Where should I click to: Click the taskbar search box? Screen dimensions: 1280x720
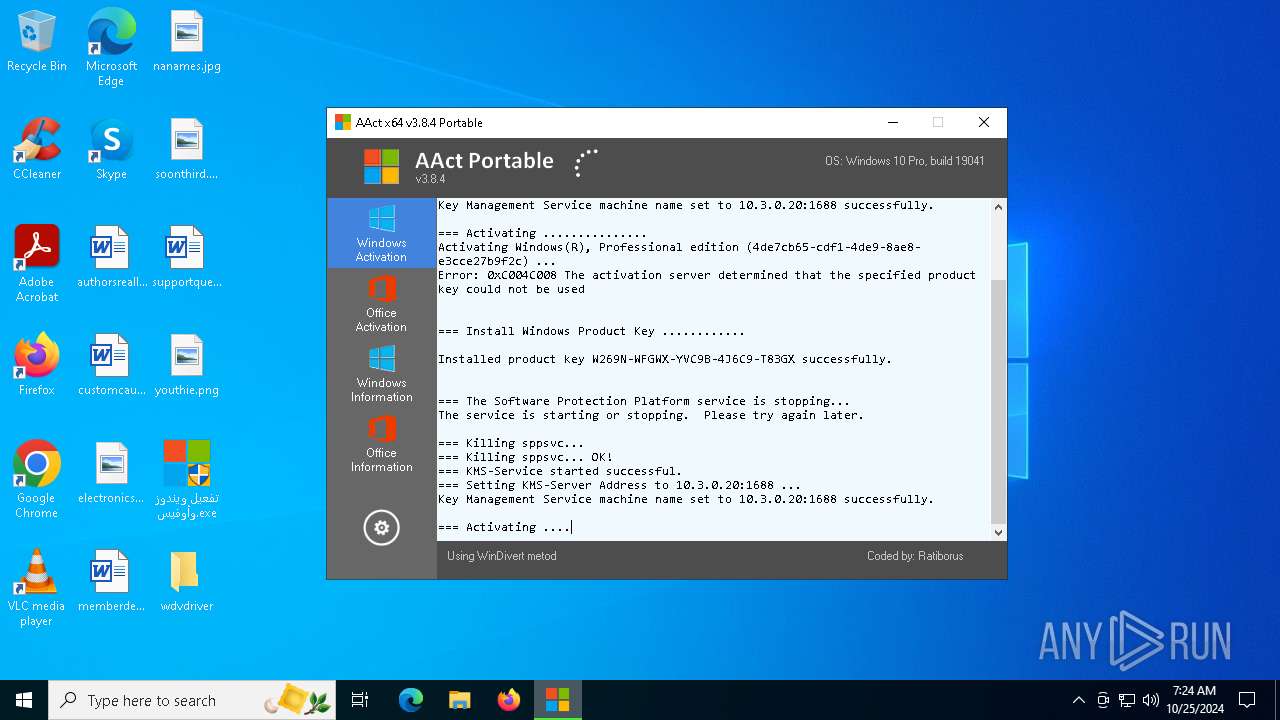(193, 700)
